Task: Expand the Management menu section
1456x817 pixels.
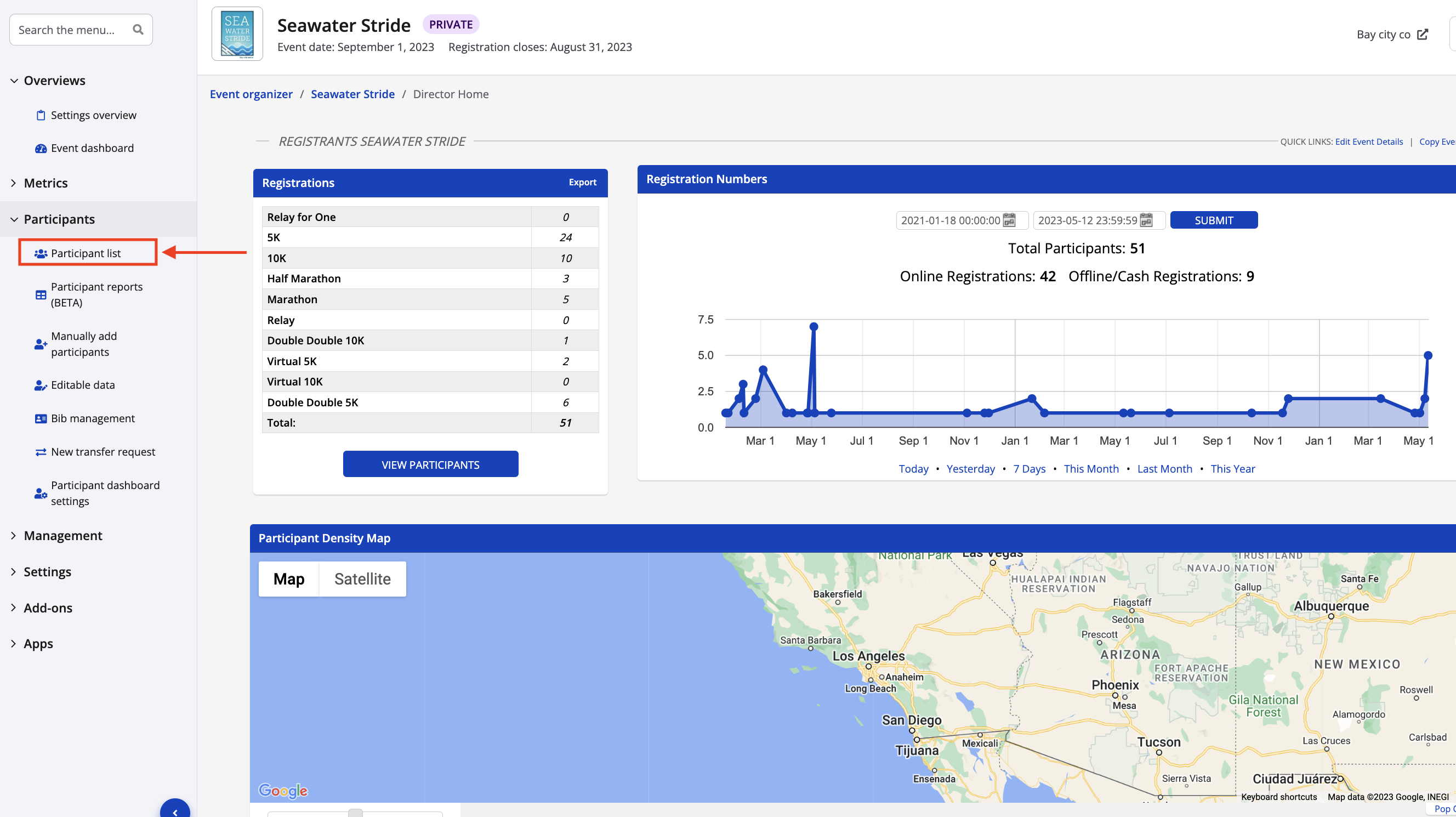Action: point(62,535)
